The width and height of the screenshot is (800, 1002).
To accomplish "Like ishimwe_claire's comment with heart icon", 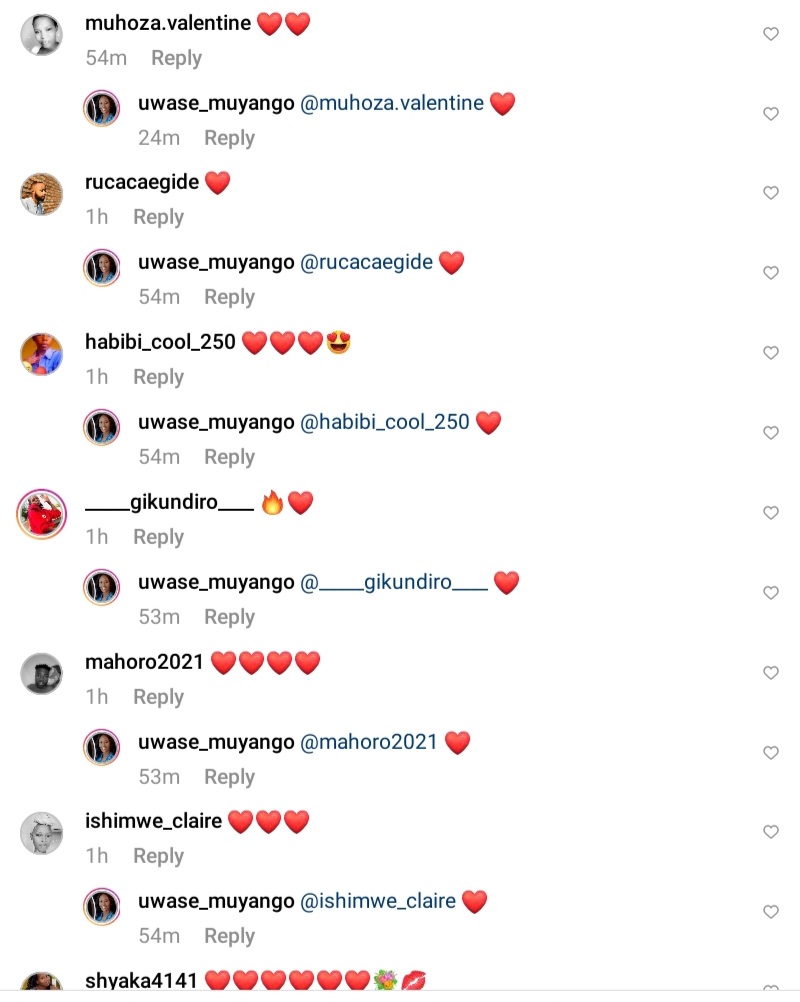I will [x=771, y=832].
